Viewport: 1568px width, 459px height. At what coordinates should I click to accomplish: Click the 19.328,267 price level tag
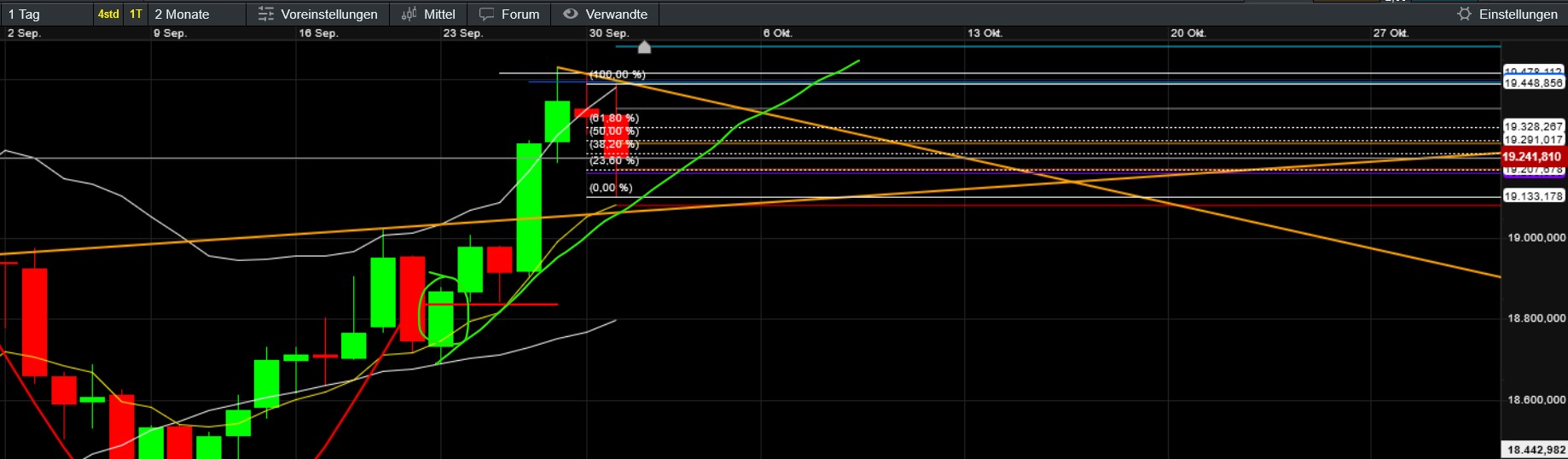click(1533, 126)
